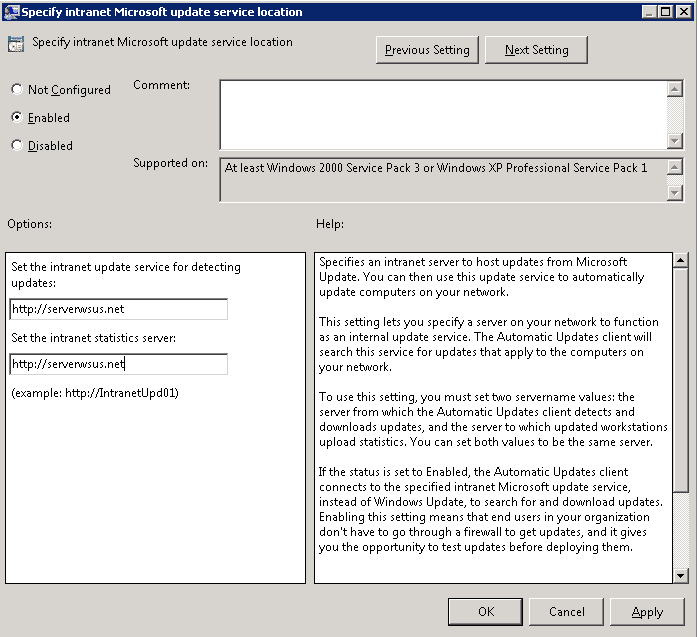This screenshot has height=637, width=697.
Task: Click the Help pane scroll up arrow
Action: (681, 260)
